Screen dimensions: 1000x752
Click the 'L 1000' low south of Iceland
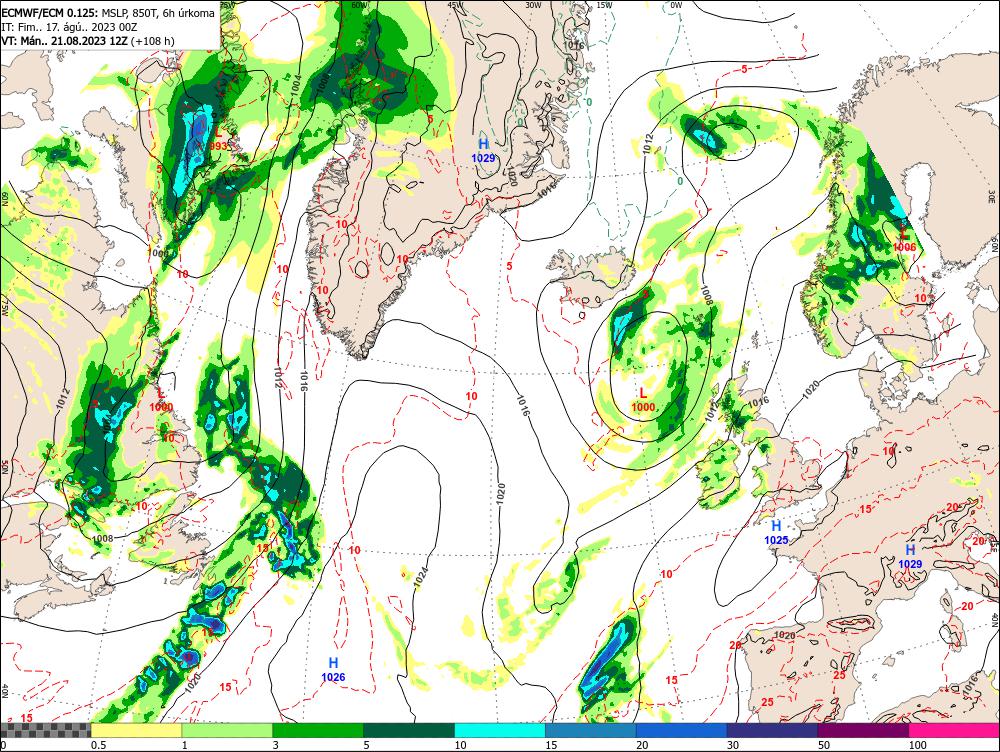[x=643, y=400]
